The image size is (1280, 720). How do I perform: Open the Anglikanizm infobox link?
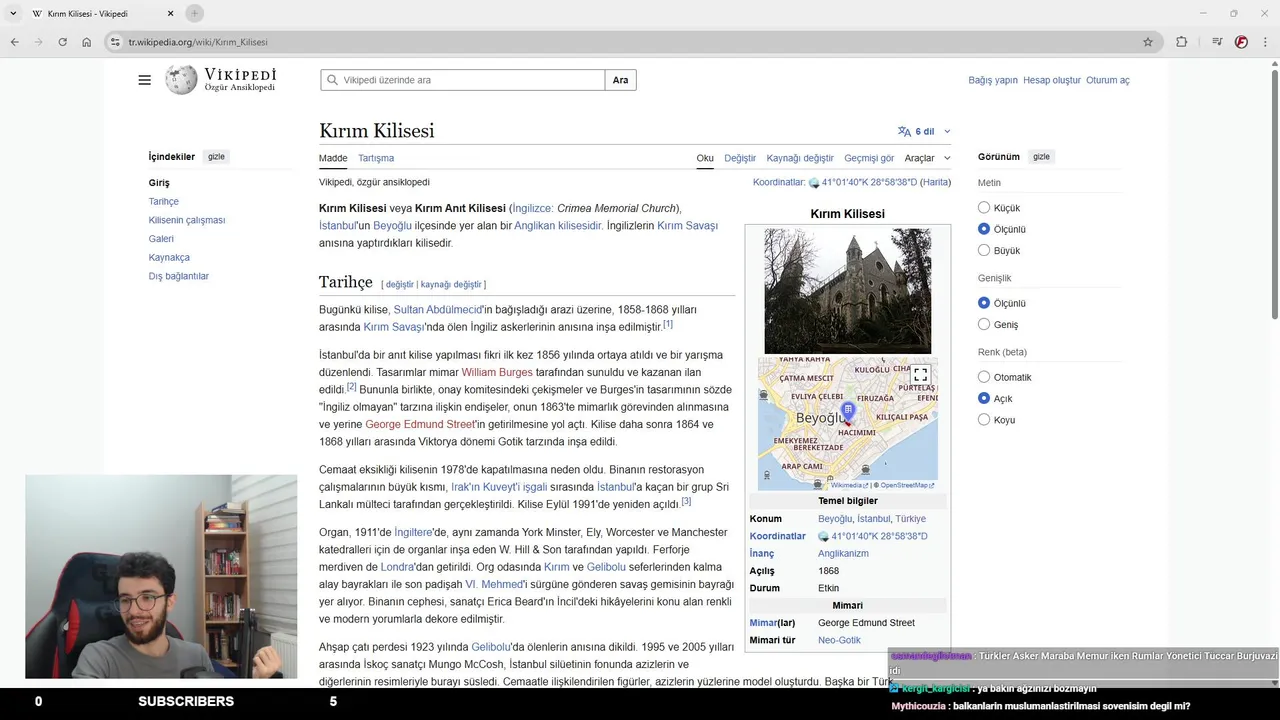(843, 553)
